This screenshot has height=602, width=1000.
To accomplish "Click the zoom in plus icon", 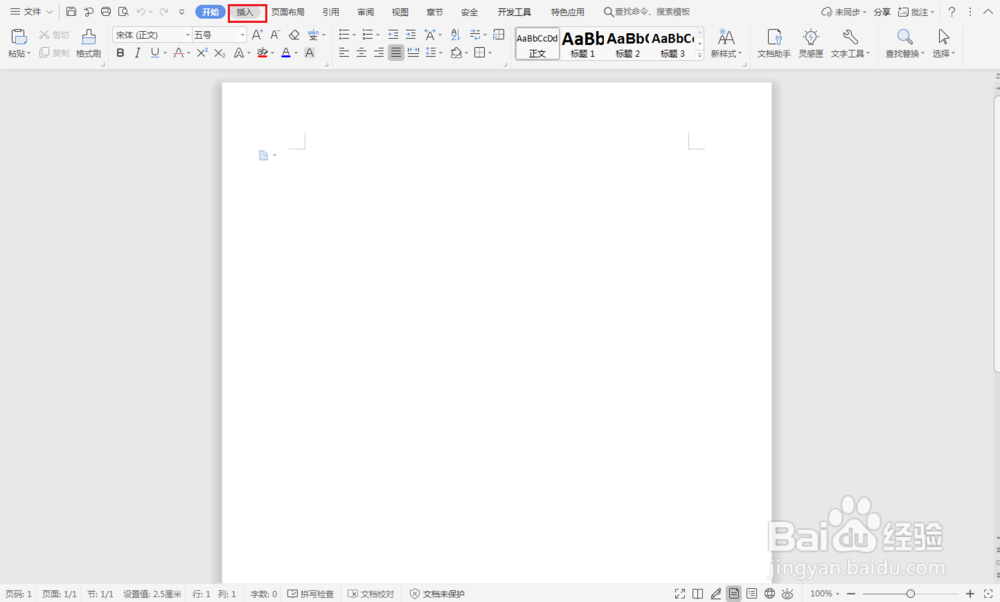I will pyautogui.click(x=970, y=594).
